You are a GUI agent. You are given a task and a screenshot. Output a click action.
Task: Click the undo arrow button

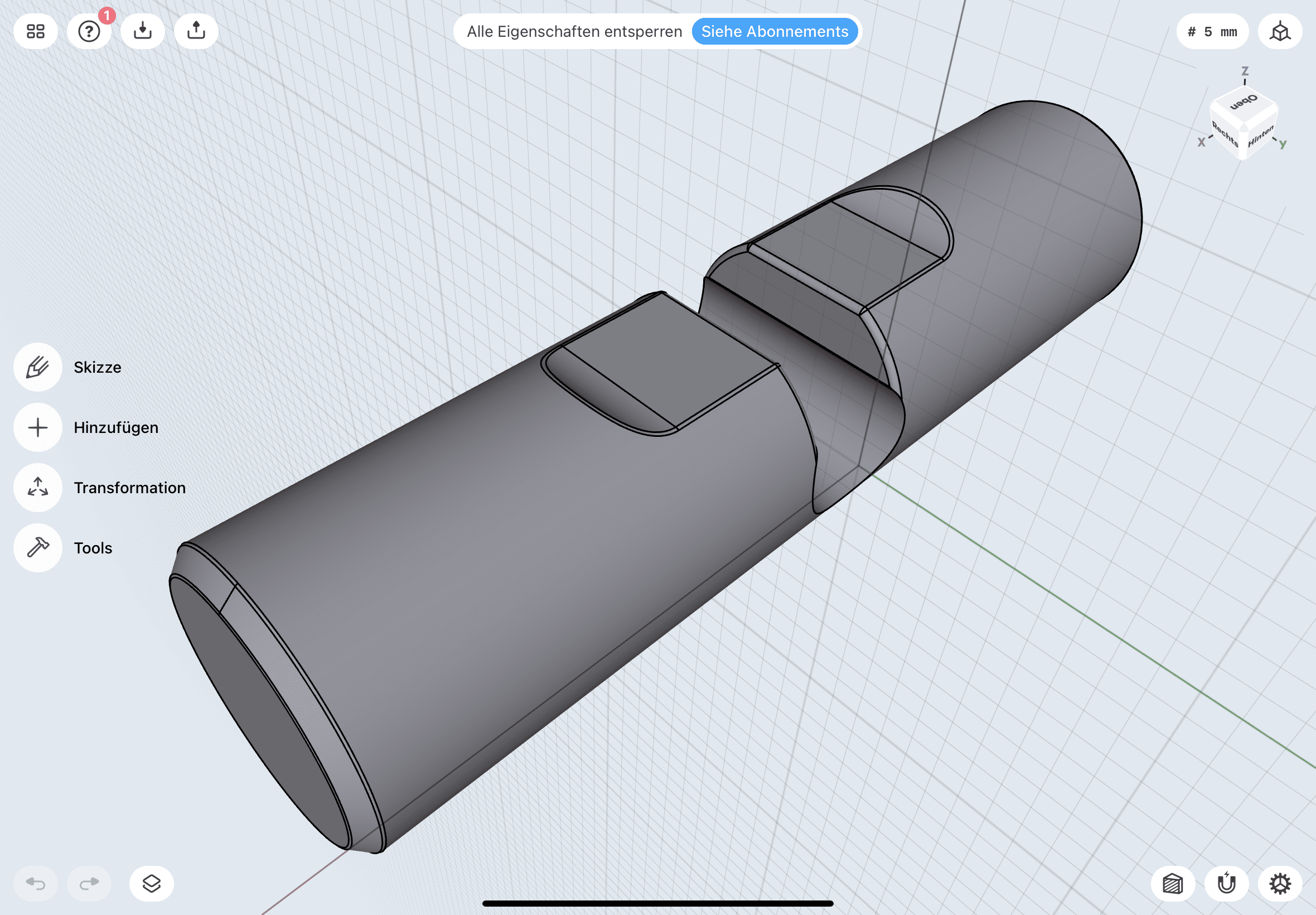pos(36,883)
